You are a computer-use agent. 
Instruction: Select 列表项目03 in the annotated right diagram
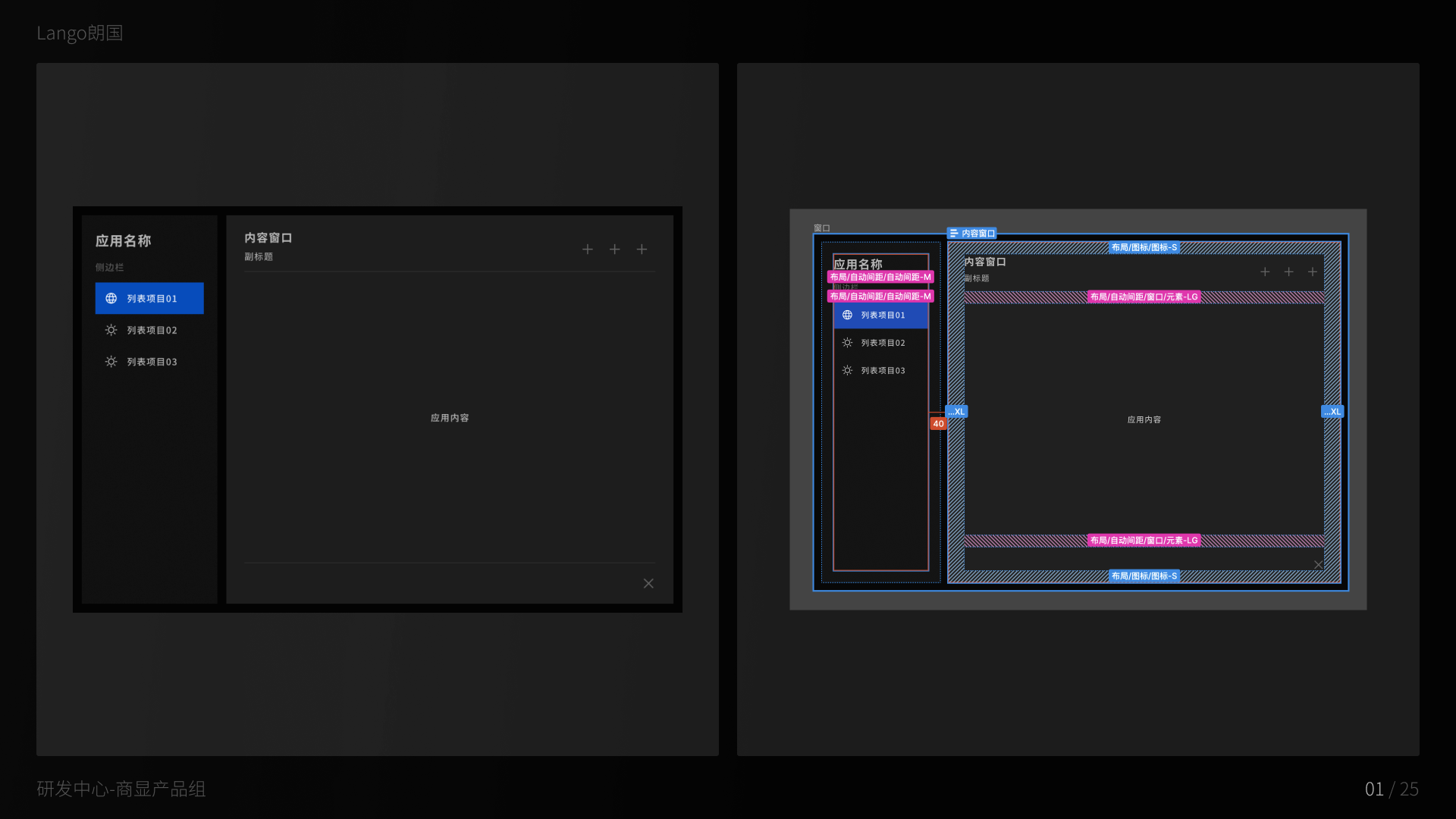click(882, 371)
